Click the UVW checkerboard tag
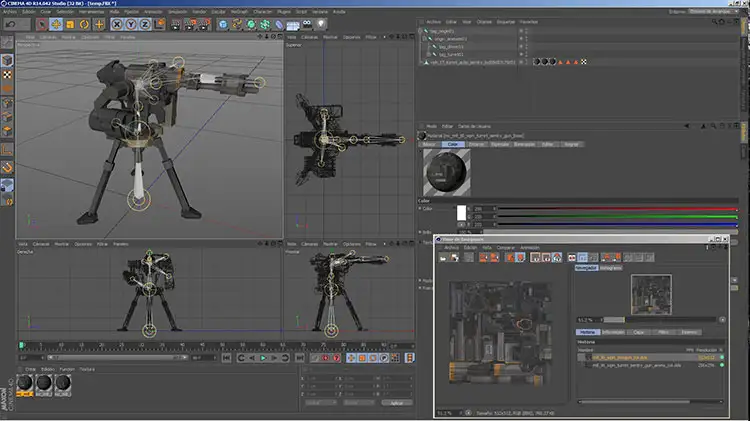This screenshot has width=750, height=421. (x=584, y=62)
